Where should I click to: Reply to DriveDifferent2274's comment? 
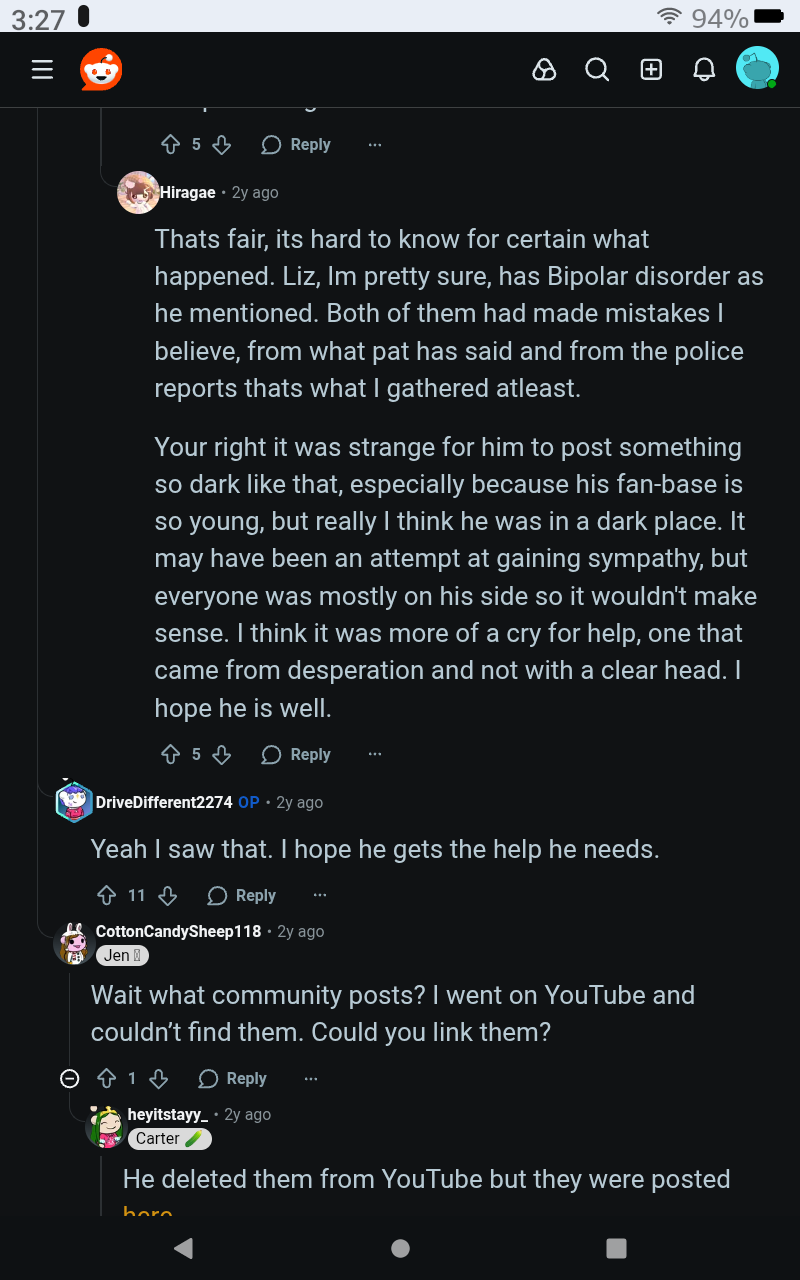click(x=242, y=896)
